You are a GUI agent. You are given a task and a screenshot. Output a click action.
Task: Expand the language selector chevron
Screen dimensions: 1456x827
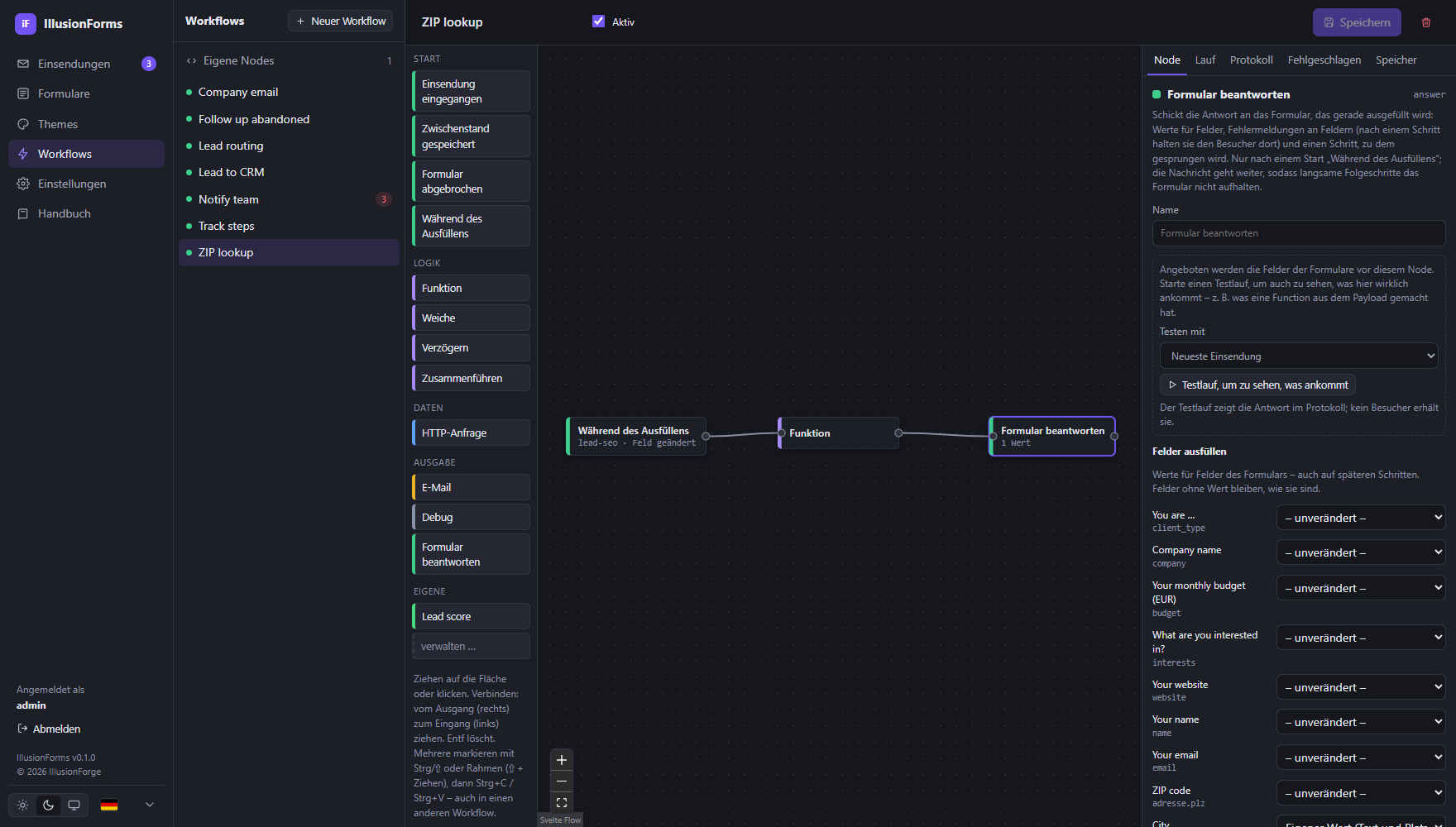tap(150, 805)
